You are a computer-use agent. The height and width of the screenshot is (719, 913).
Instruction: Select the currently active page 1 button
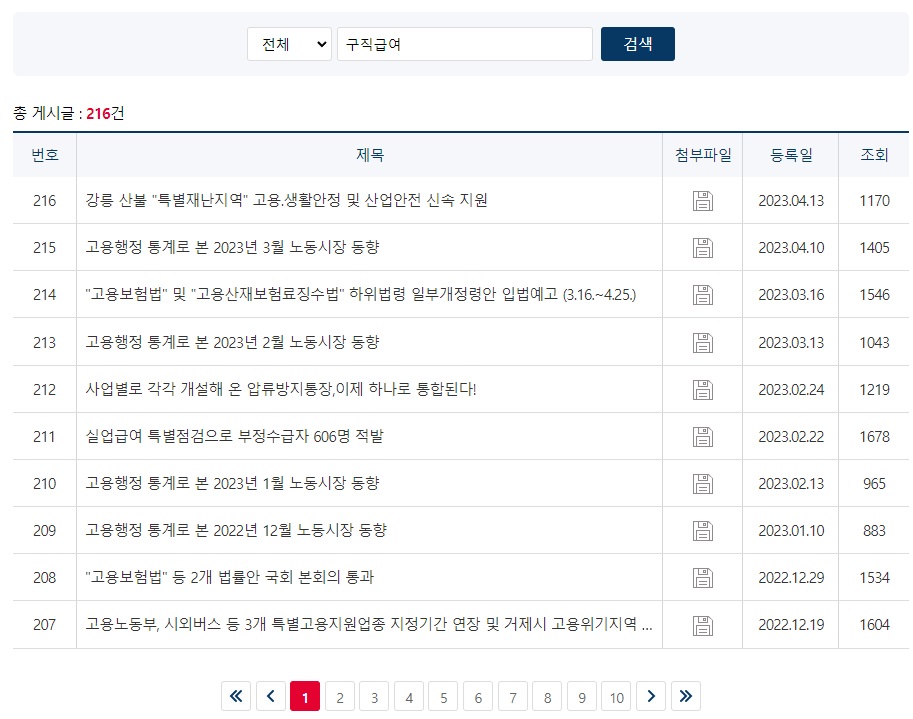[x=304, y=696]
